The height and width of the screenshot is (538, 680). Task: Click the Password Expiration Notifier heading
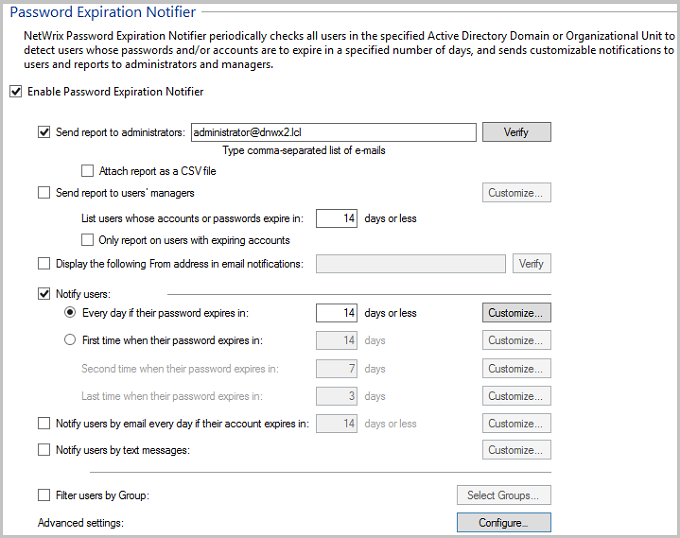(103, 12)
